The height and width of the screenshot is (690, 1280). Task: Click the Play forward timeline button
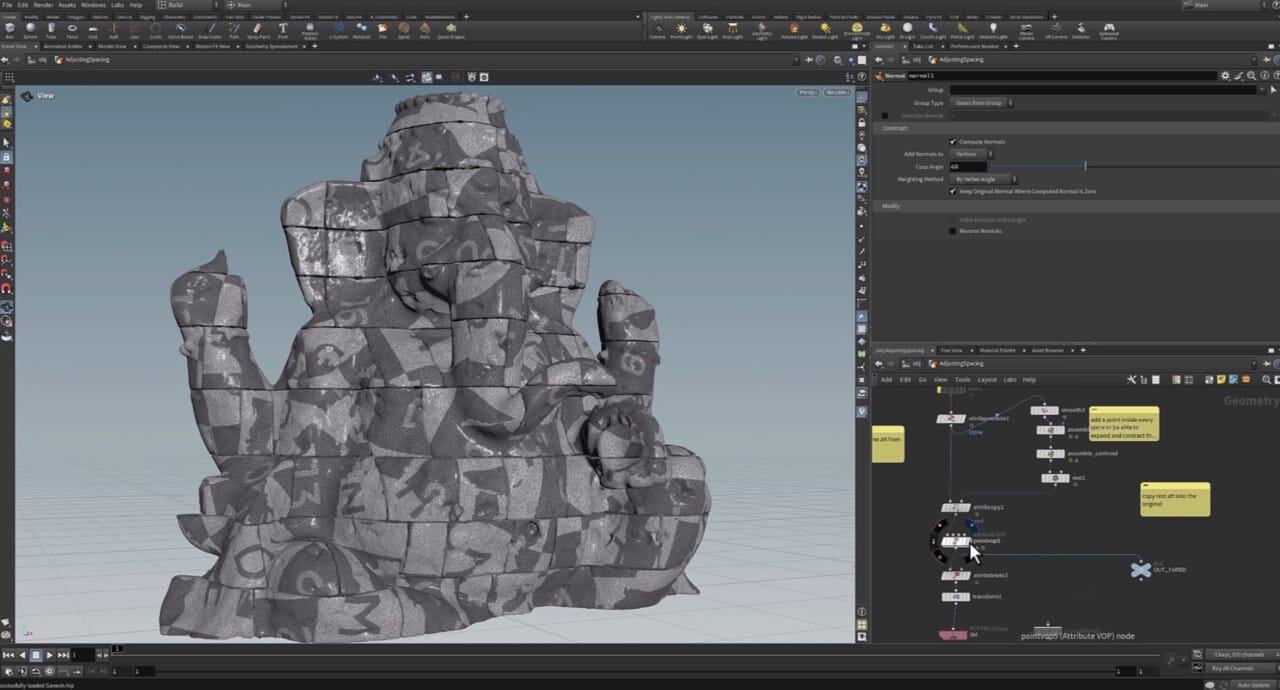coord(50,655)
